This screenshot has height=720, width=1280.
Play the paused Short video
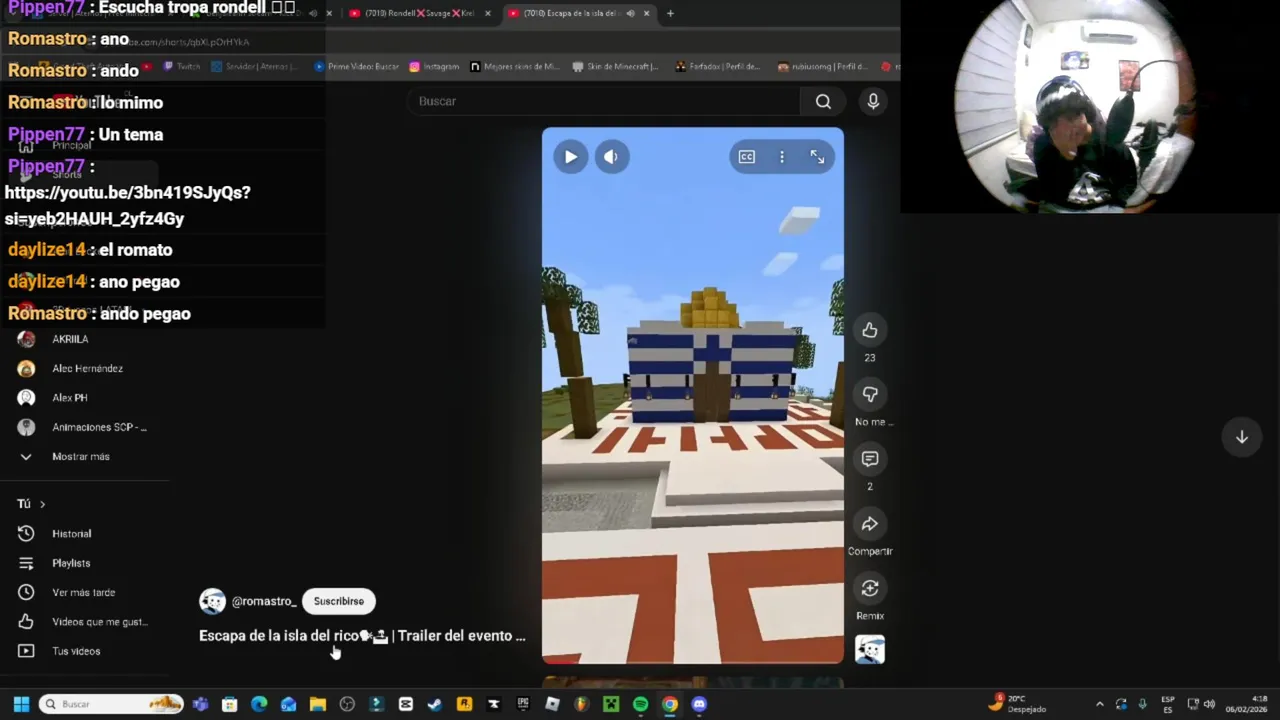pyautogui.click(x=570, y=157)
